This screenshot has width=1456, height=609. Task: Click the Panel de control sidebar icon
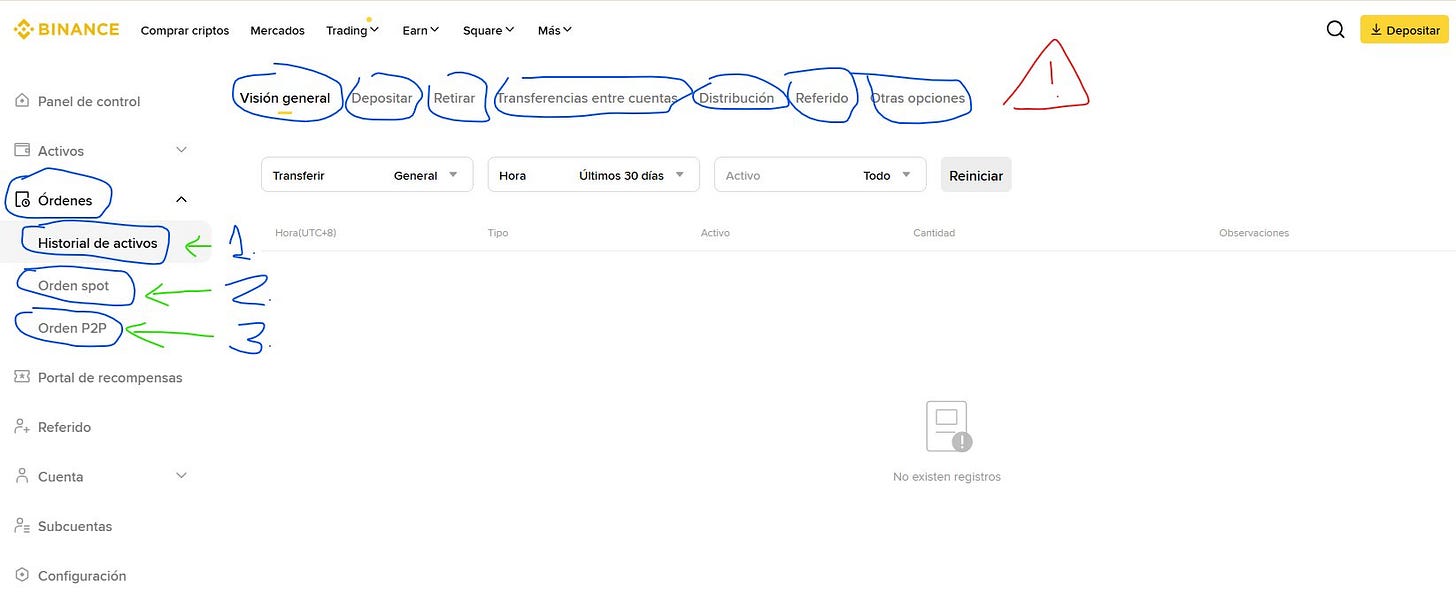point(22,101)
